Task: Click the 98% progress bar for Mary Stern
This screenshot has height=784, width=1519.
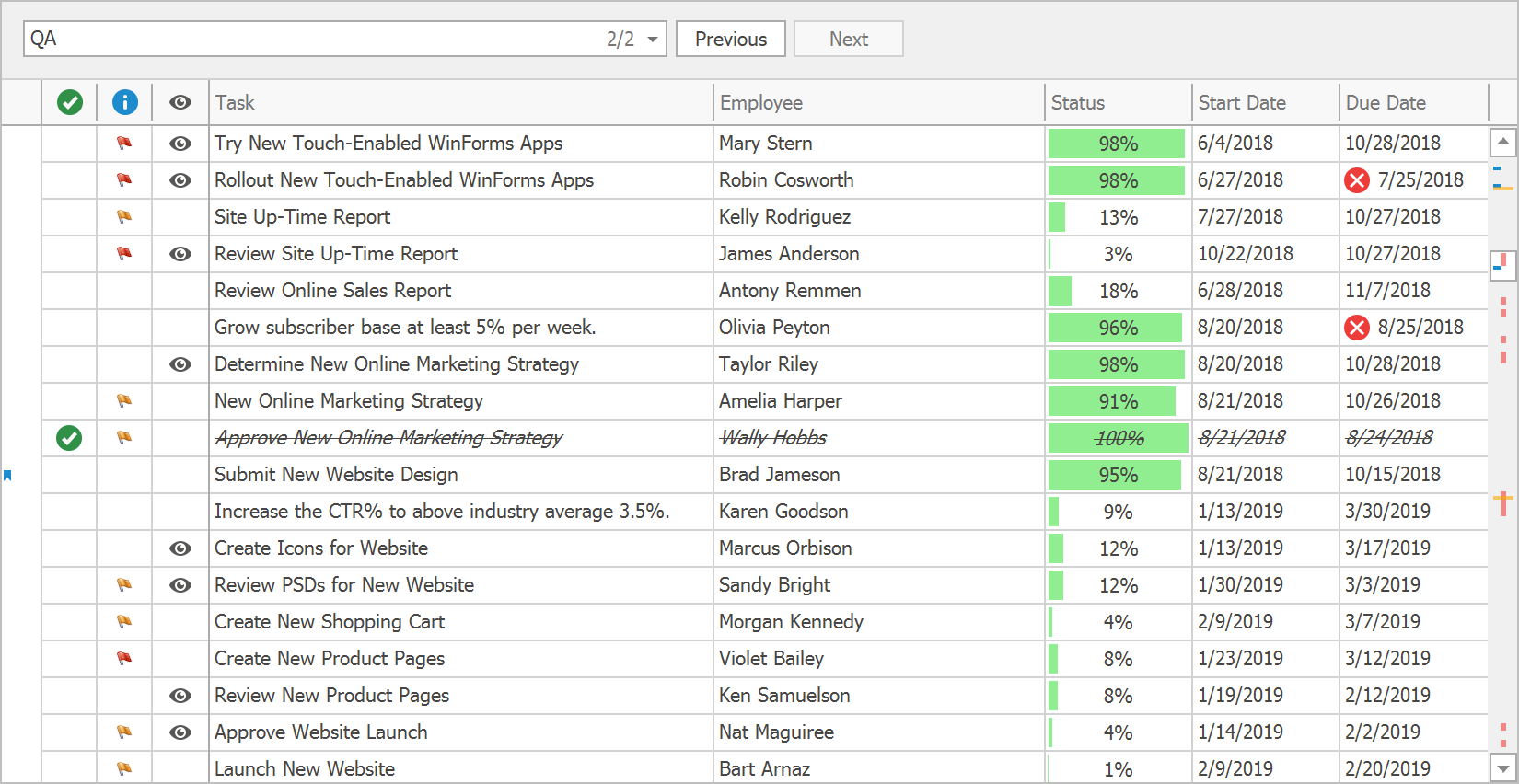Action: 1117,144
